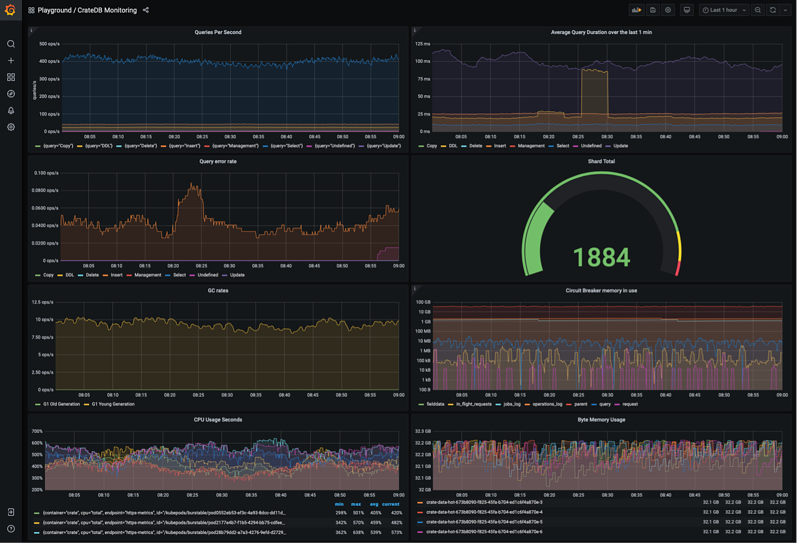Click info corner icon on Queries Per Second panel
Viewport: 799px width, 545px height.
[x=31, y=31]
